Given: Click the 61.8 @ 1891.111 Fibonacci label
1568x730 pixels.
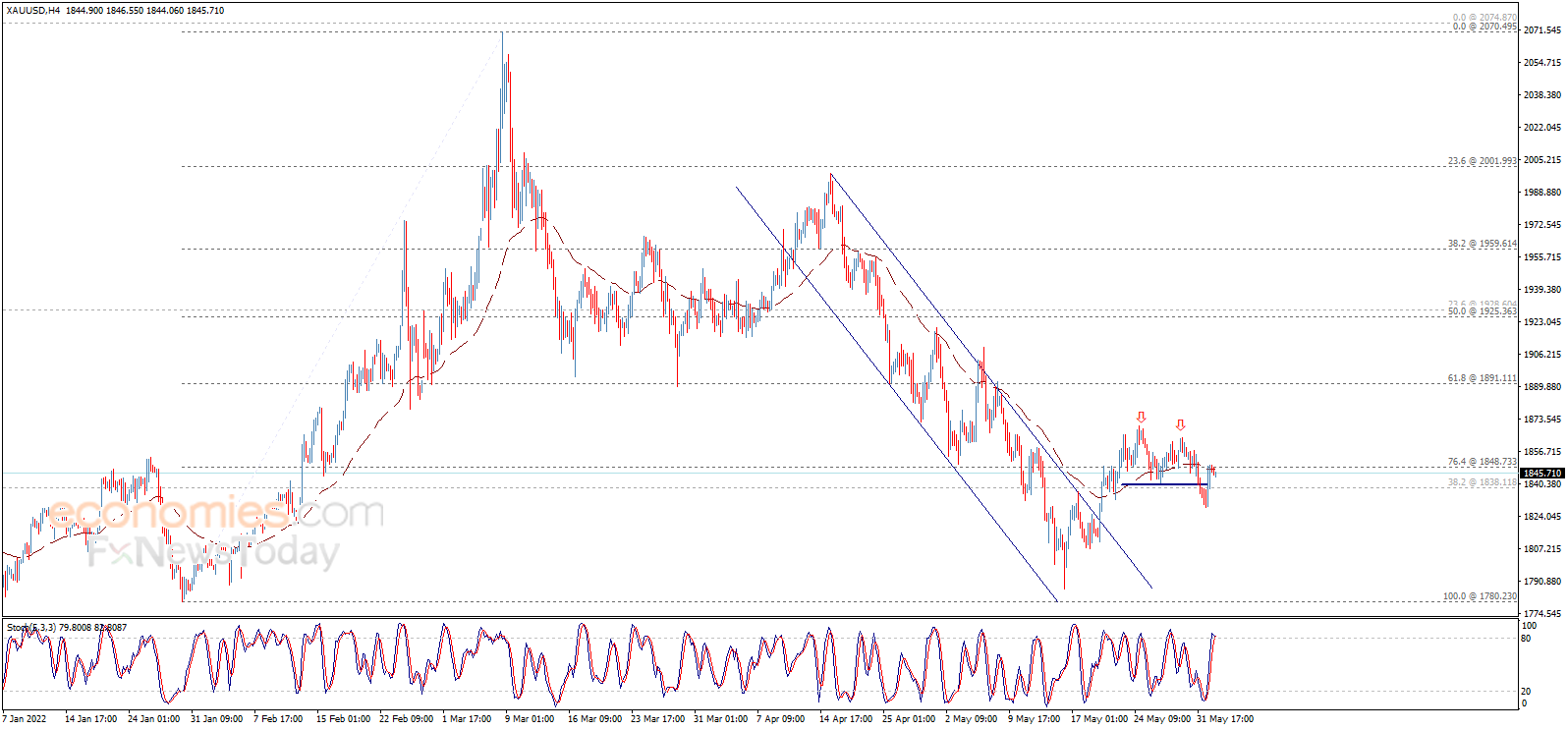Looking at the screenshot, I should [x=1482, y=378].
